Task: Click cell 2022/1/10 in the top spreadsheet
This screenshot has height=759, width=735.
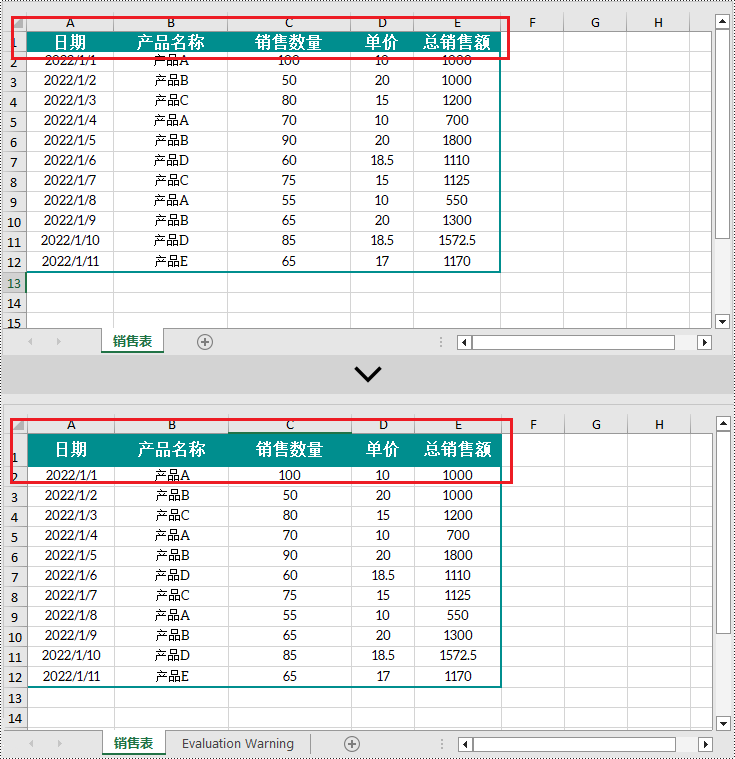Action: (x=70, y=241)
